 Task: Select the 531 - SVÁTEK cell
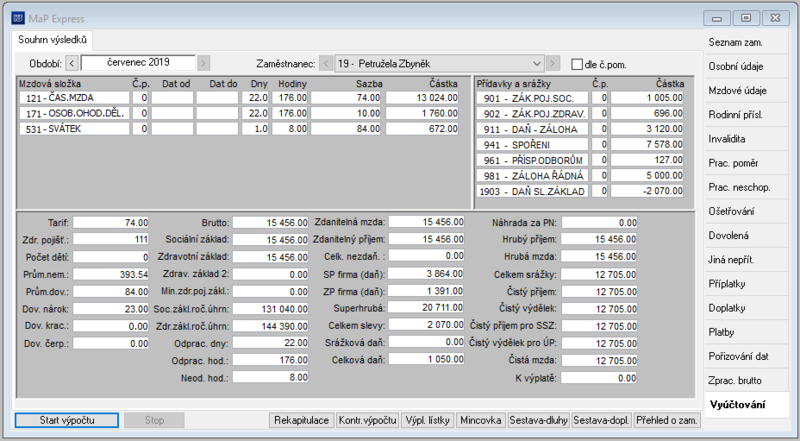pyautogui.click(x=74, y=129)
